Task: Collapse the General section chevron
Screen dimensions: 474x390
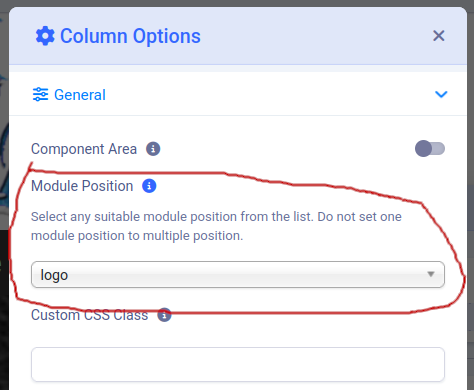Action: pyautogui.click(x=441, y=94)
